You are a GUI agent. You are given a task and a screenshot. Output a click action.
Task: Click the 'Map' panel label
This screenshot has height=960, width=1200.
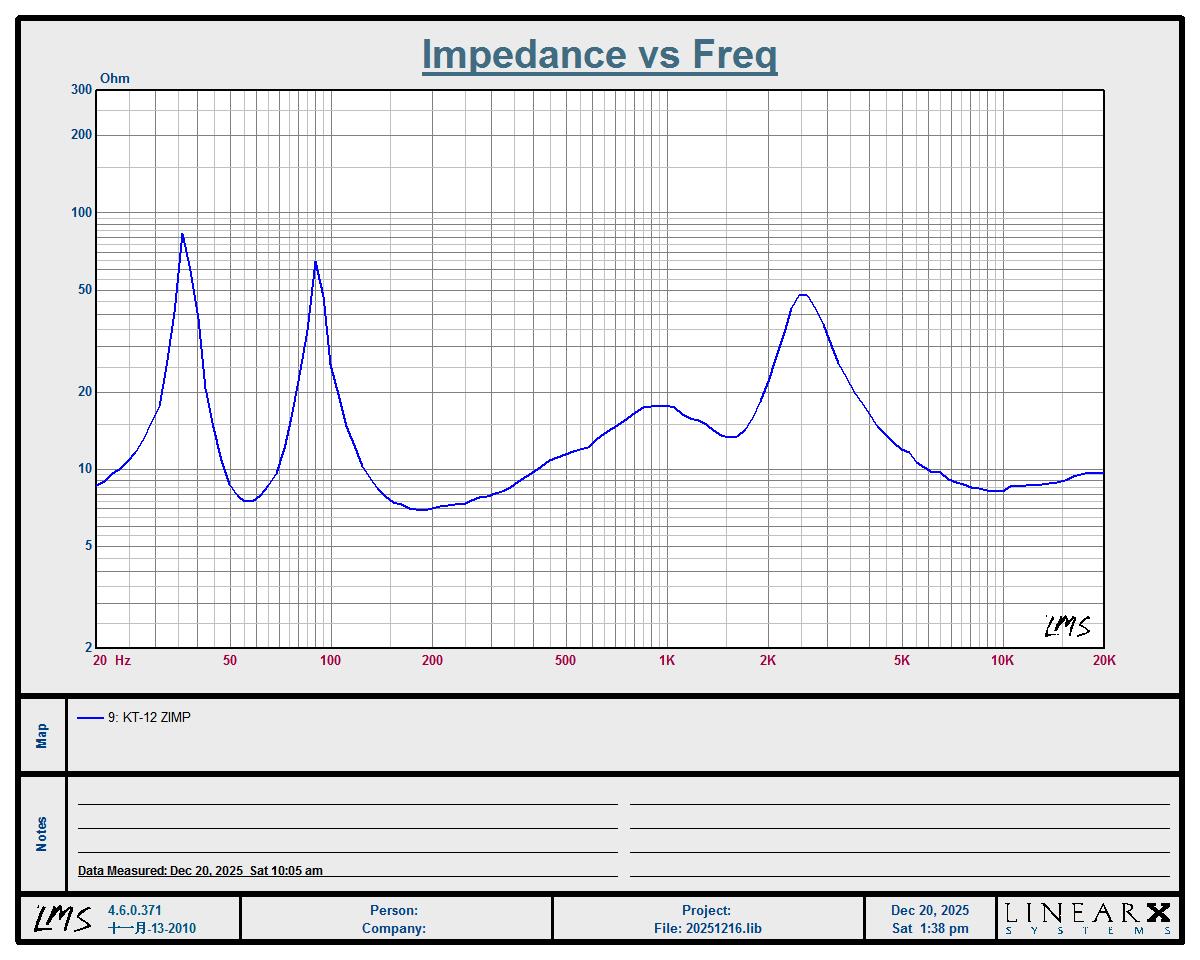pyautogui.click(x=42, y=736)
